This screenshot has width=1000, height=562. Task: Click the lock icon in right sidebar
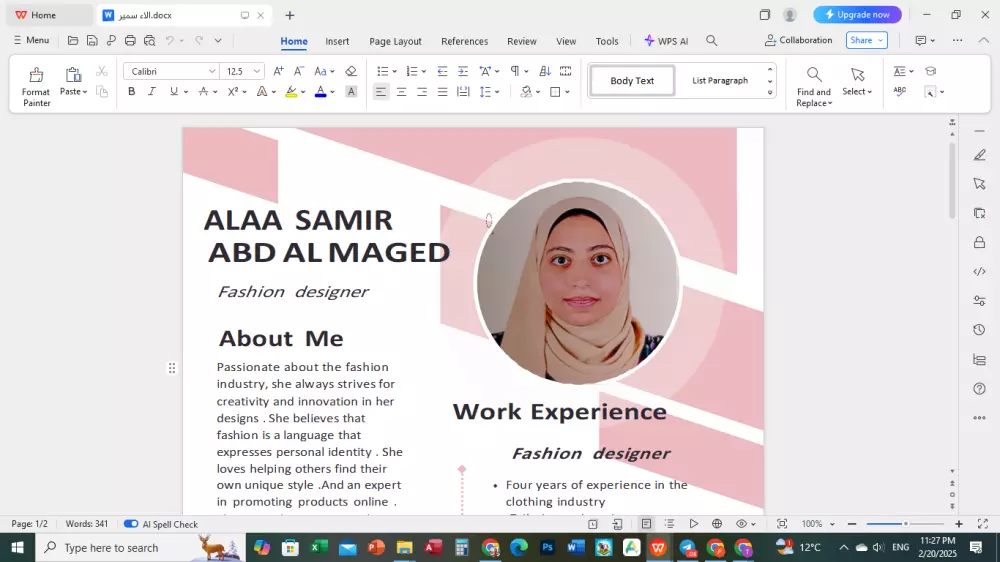coord(980,242)
